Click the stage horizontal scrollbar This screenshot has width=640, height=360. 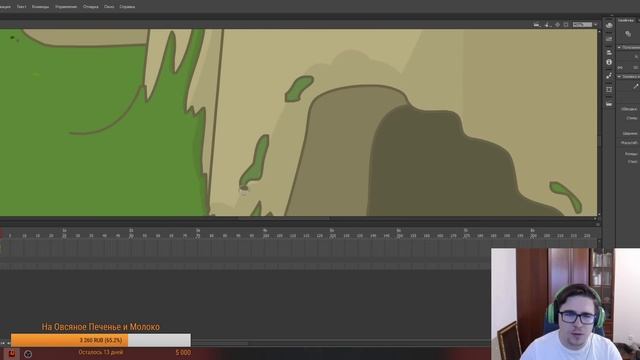pyautogui.click(x=283, y=219)
